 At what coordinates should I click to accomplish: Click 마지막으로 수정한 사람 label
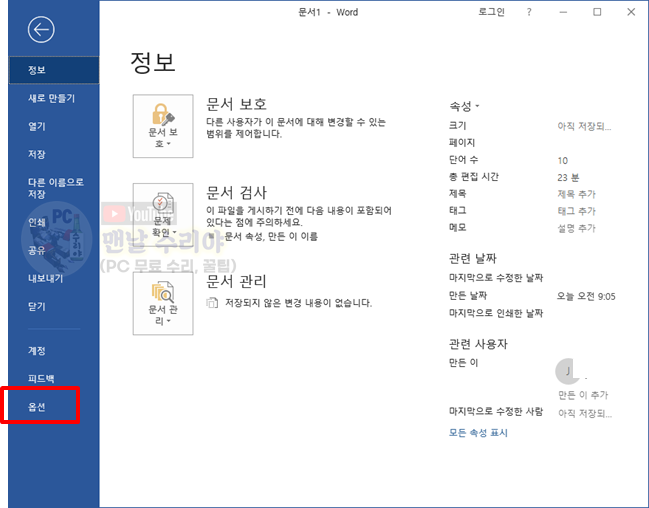coord(496,412)
